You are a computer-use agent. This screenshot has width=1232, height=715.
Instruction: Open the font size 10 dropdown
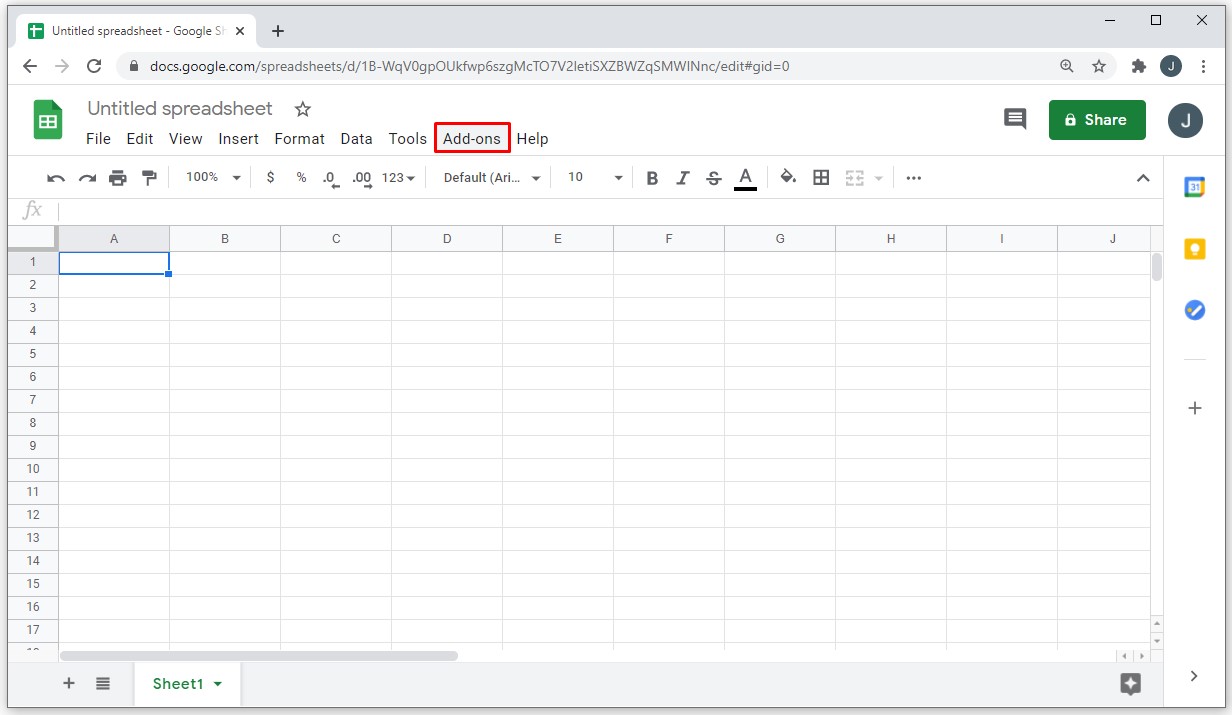[x=595, y=178]
